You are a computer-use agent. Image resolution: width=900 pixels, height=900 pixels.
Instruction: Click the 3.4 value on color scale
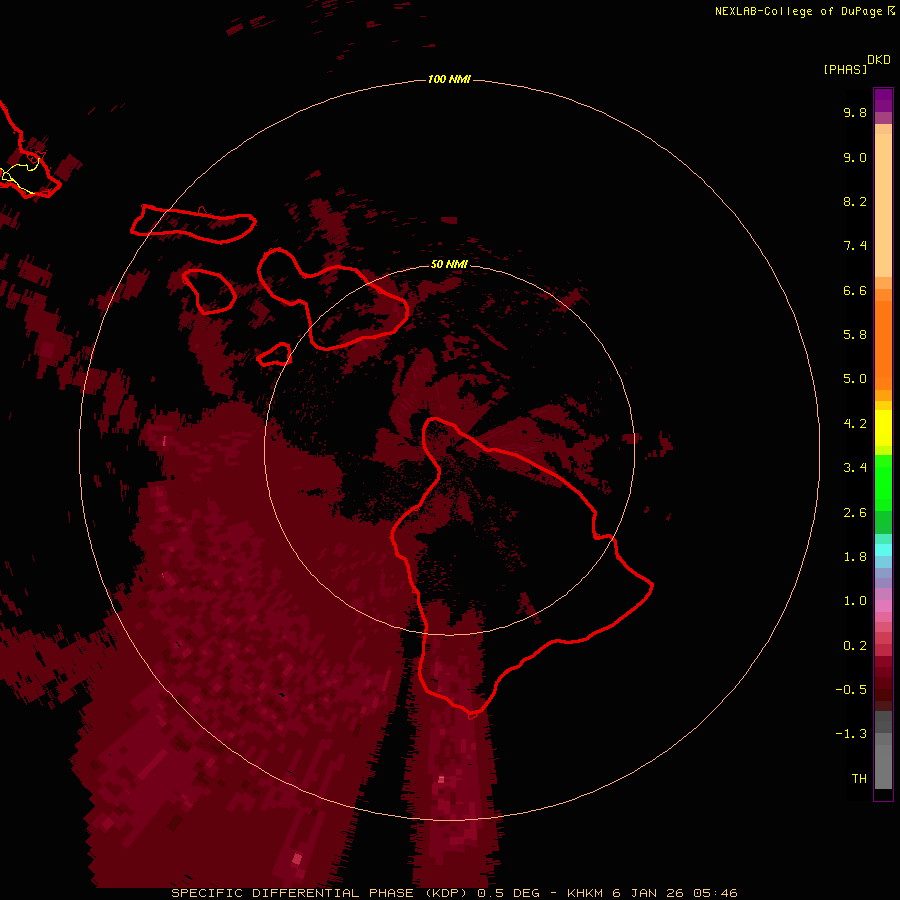855,468
